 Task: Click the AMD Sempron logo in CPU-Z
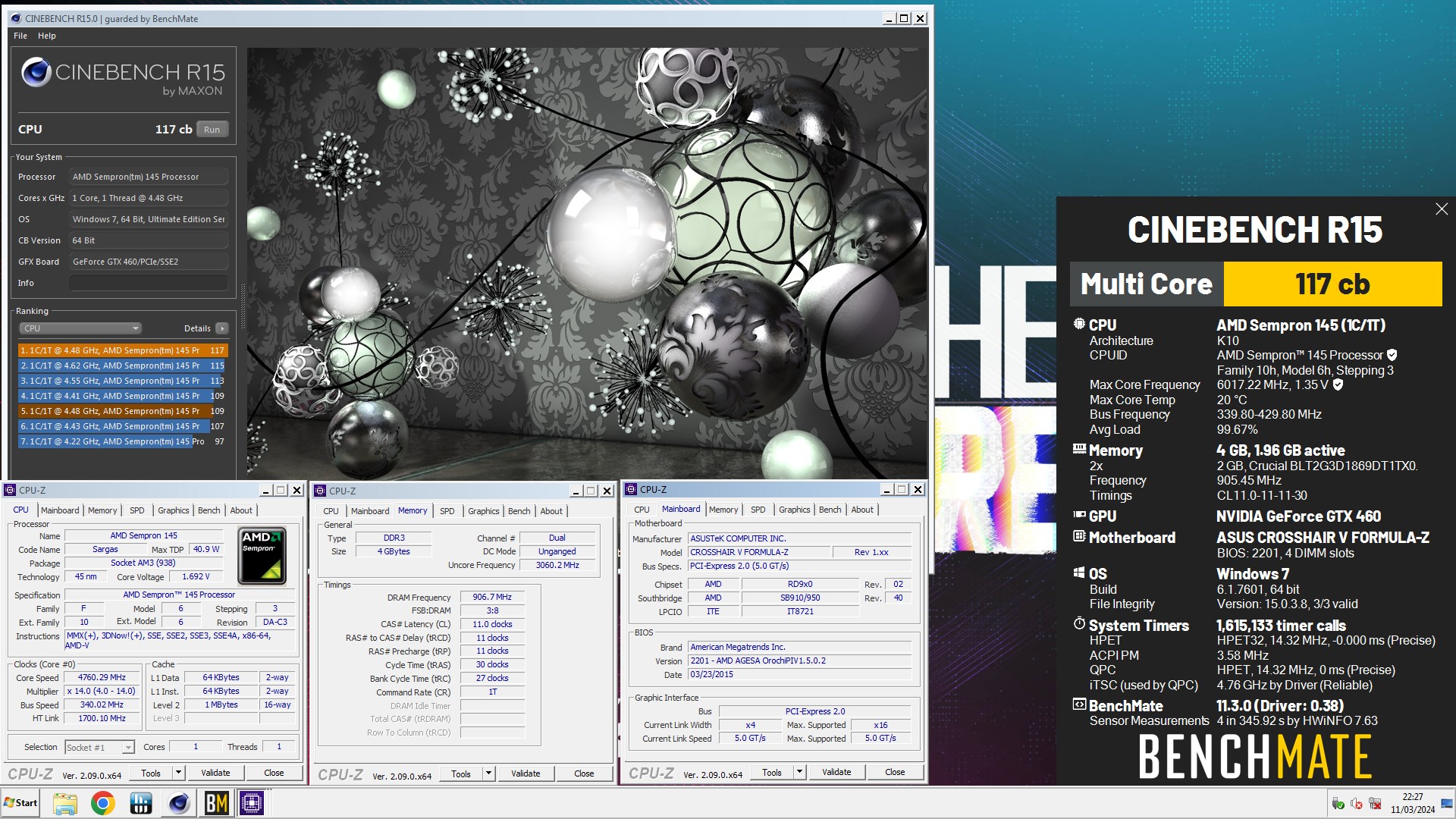pos(262,556)
